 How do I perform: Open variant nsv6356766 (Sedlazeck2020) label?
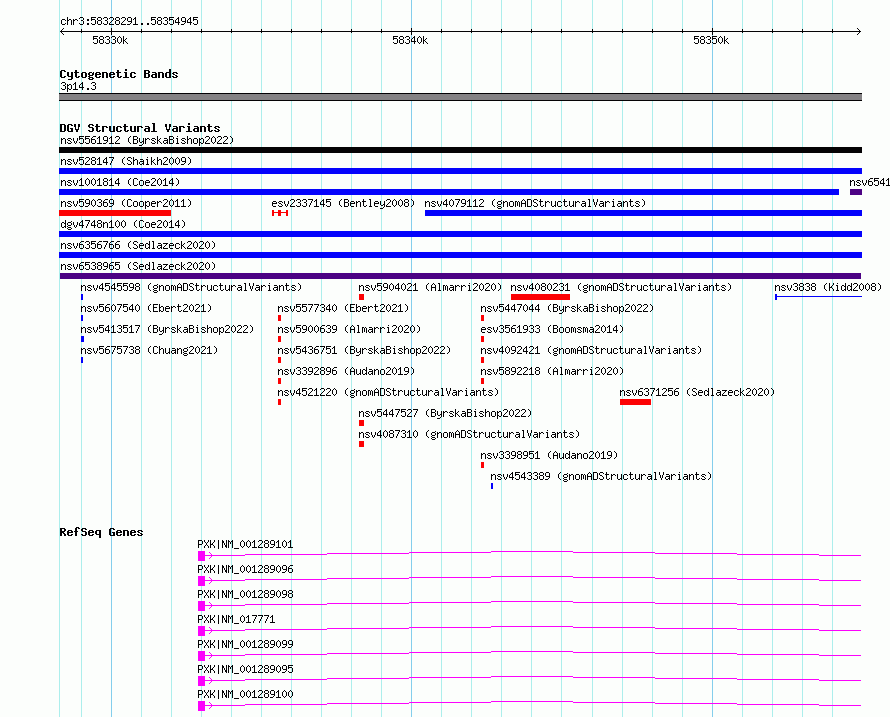[138, 245]
